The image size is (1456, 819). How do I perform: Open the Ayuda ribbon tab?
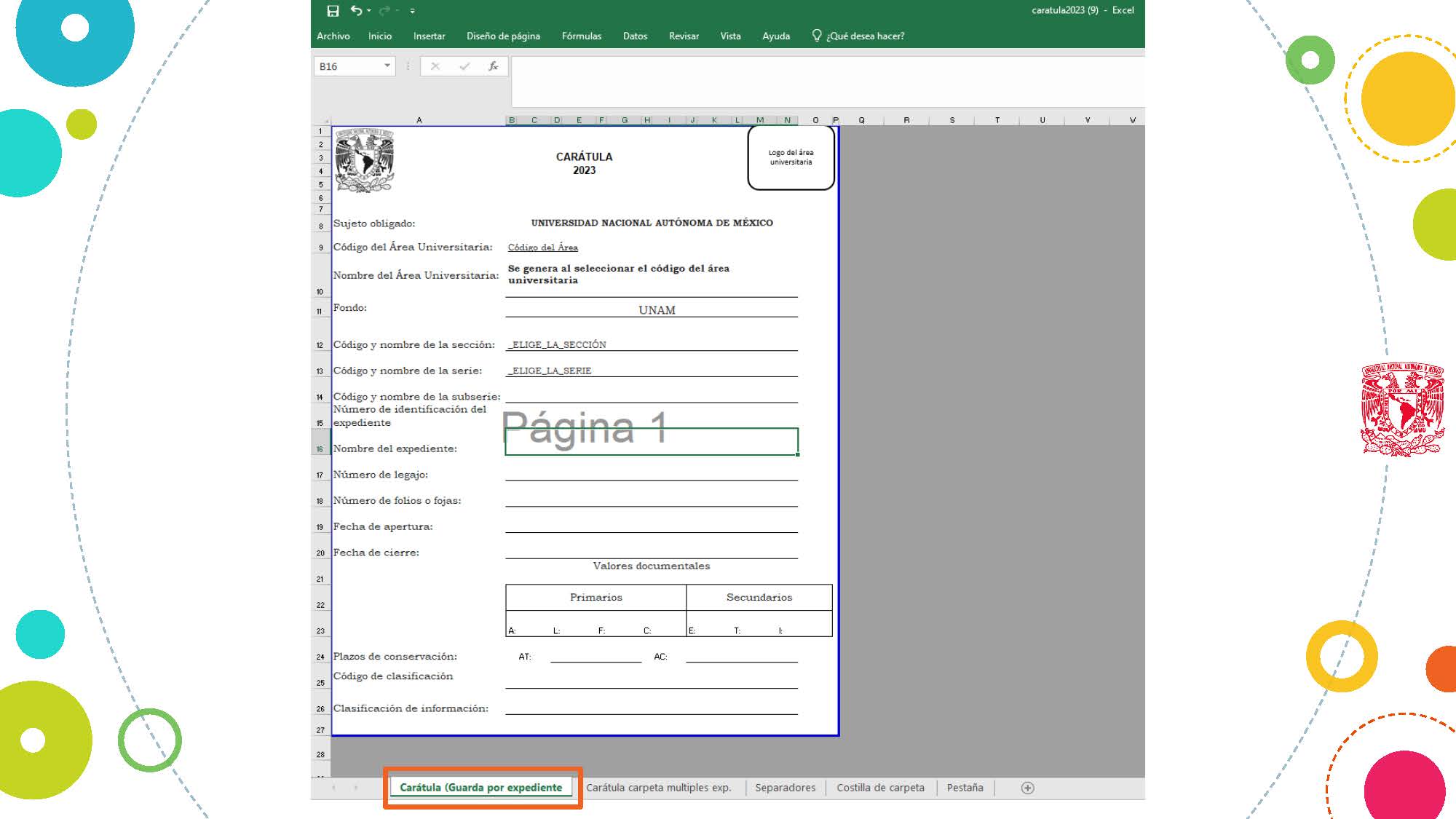pos(776,36)
